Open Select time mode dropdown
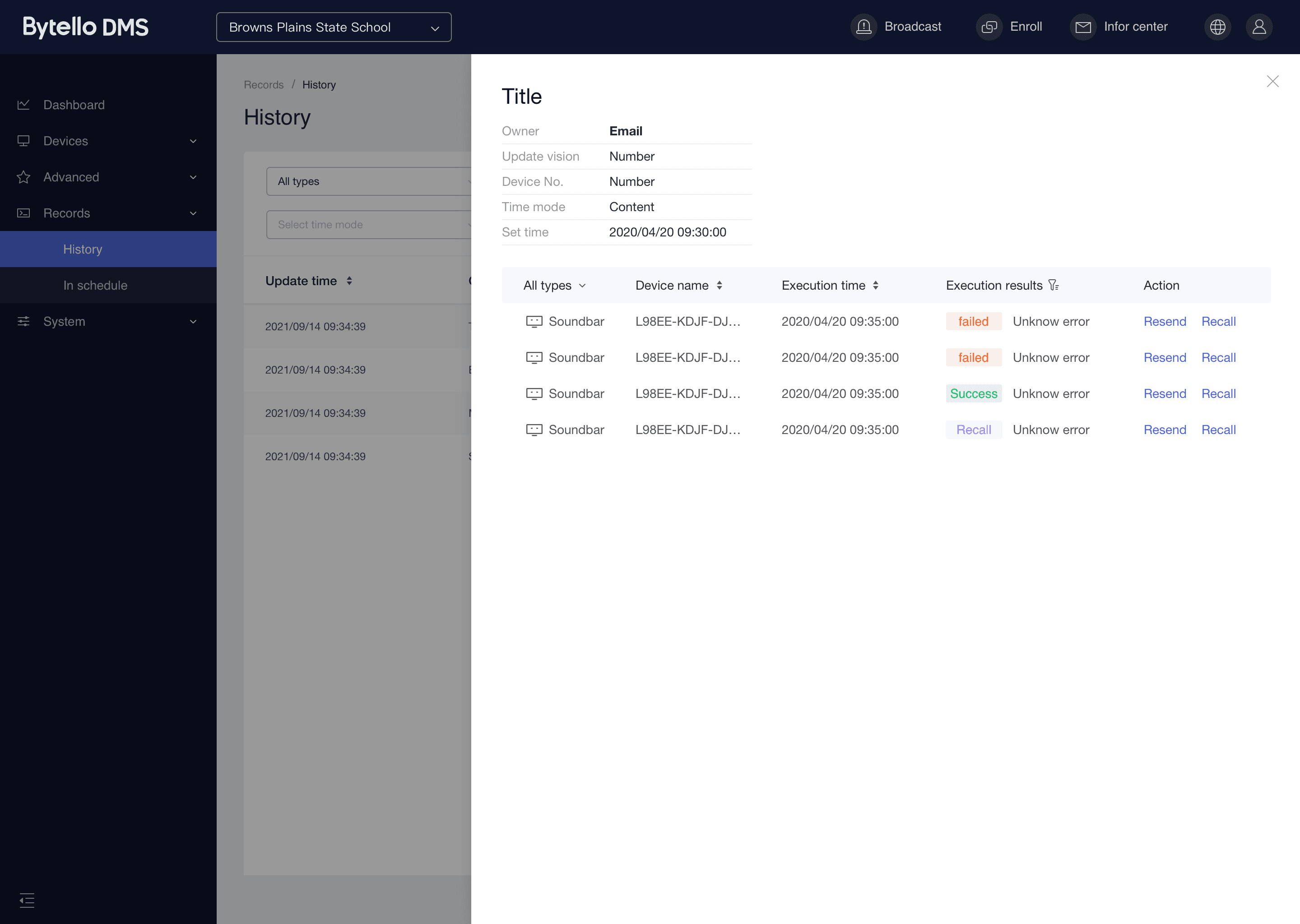 pyautogui.click(x=369, y=224)
